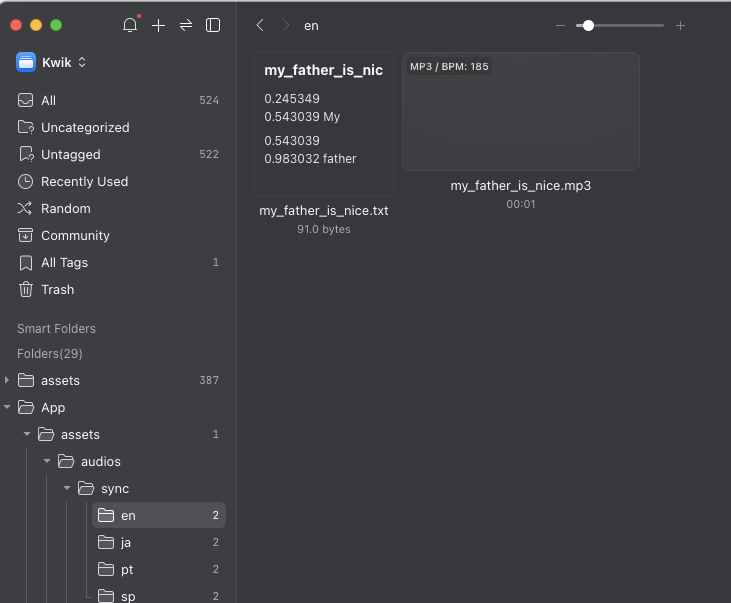Go forward with the right chevron
The height and width of the screenshot is (603, 731).
click(x=286, y=25)
